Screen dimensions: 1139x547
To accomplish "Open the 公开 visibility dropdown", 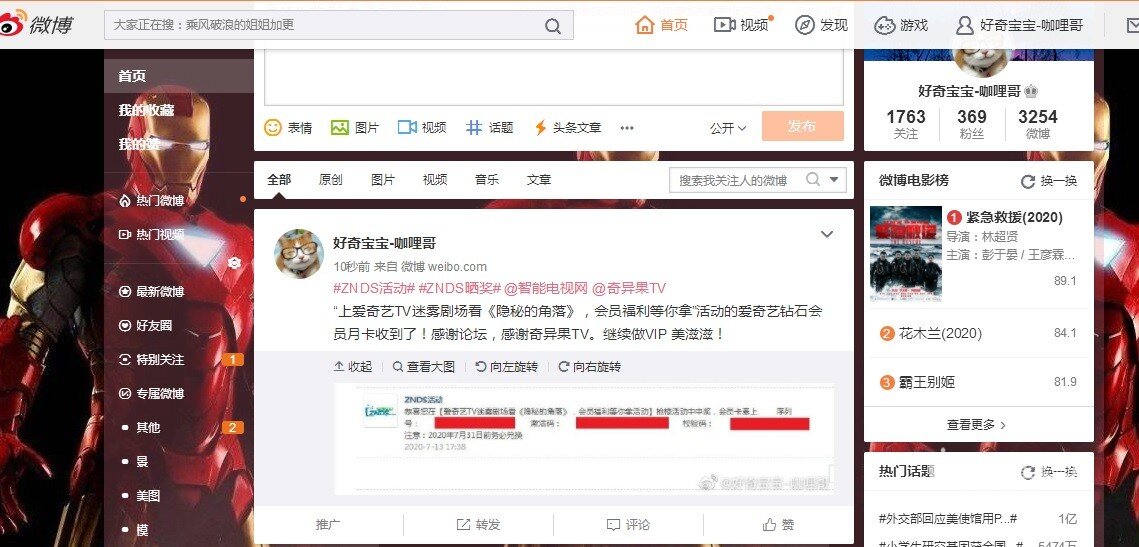I will (728, 128).
